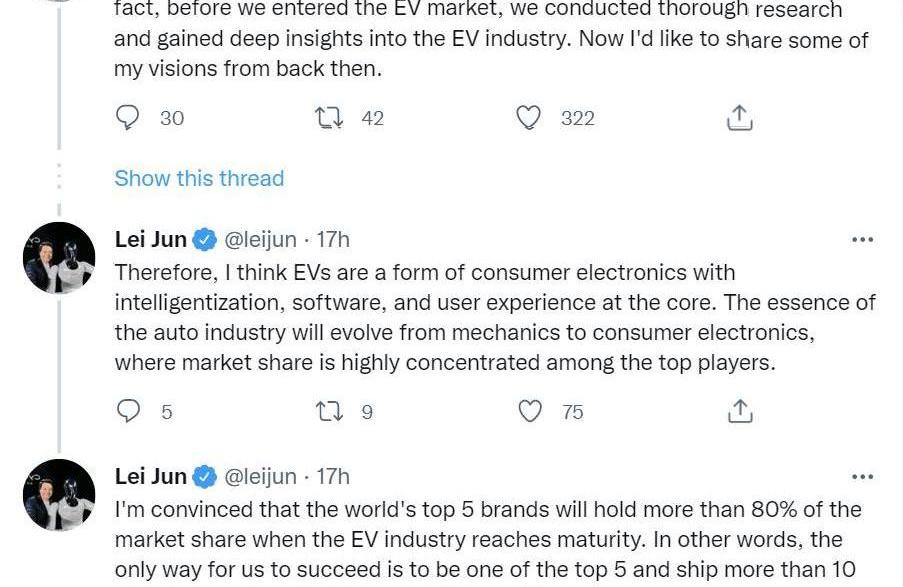The width and height of the screenshot is (903, 587).
Task: Open tweet text about top 5 brands
Action: pyautogui.click(x=480, y=540)
